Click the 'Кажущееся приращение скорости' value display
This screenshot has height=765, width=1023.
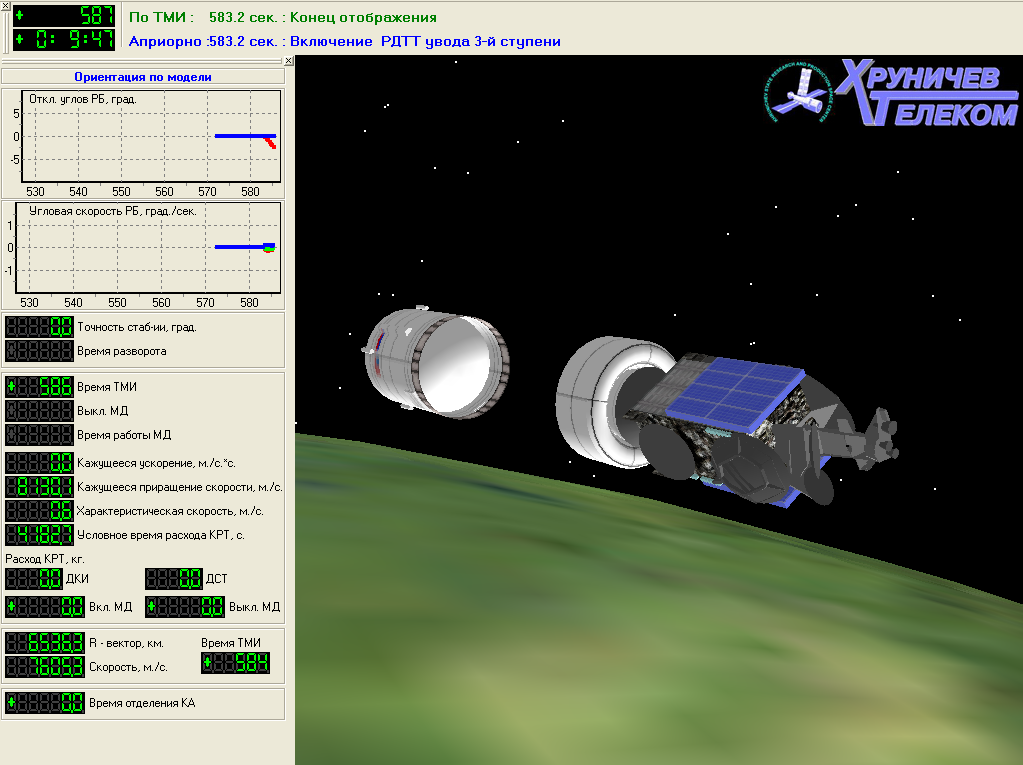(x=40, y=487)
